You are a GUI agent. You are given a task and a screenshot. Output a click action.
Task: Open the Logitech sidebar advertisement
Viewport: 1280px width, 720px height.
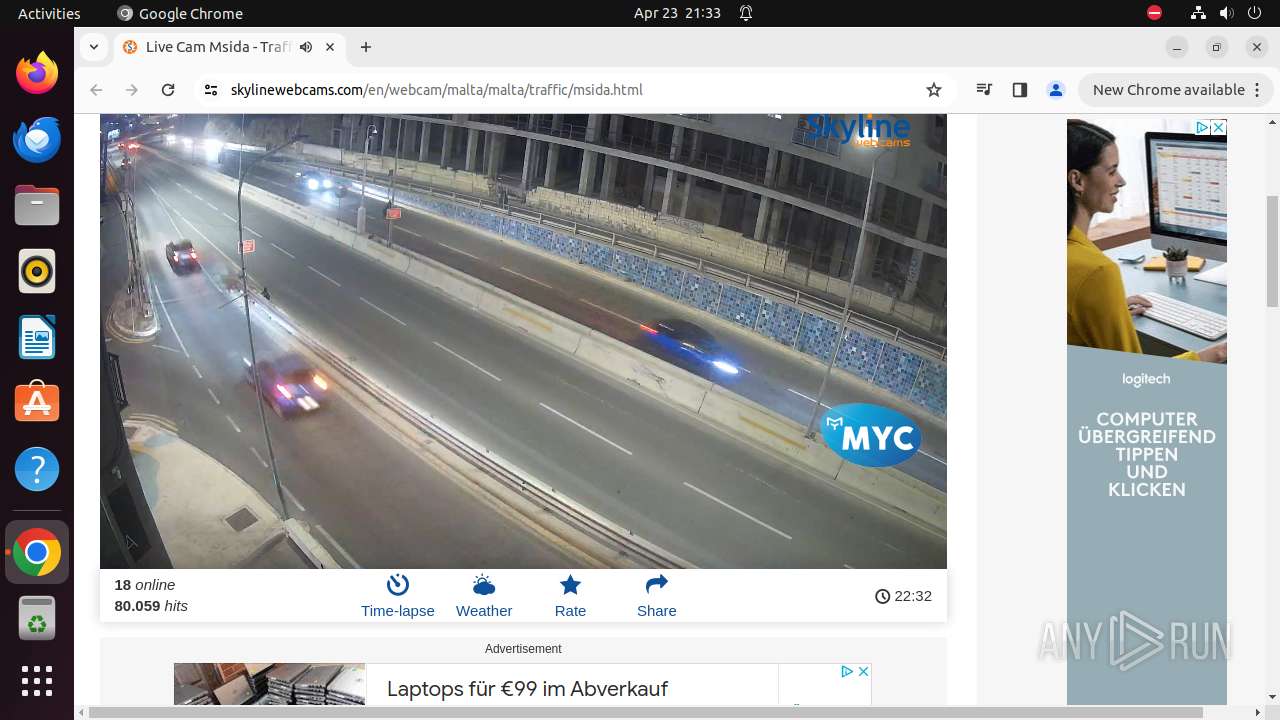(x=1146, y=412)
